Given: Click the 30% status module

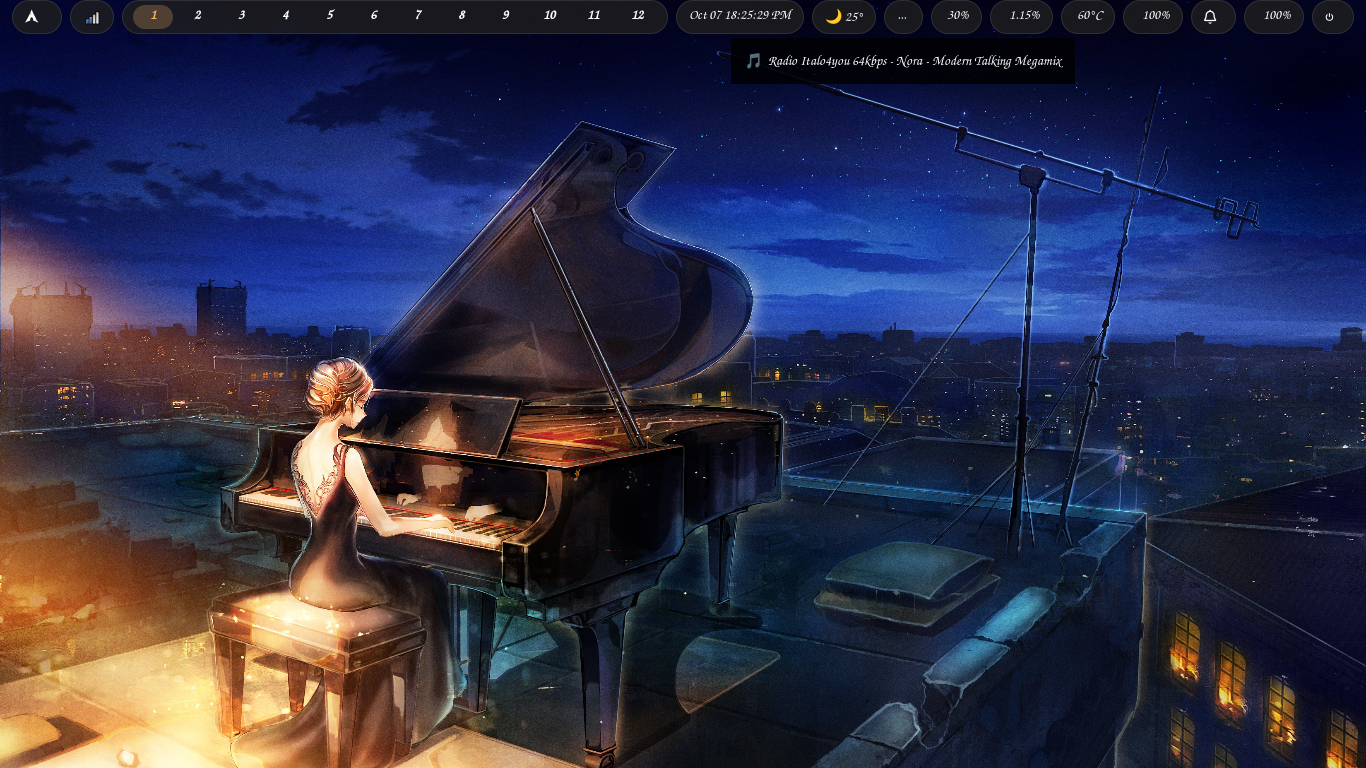Looking at the screenshot, I should coord(958,17).
